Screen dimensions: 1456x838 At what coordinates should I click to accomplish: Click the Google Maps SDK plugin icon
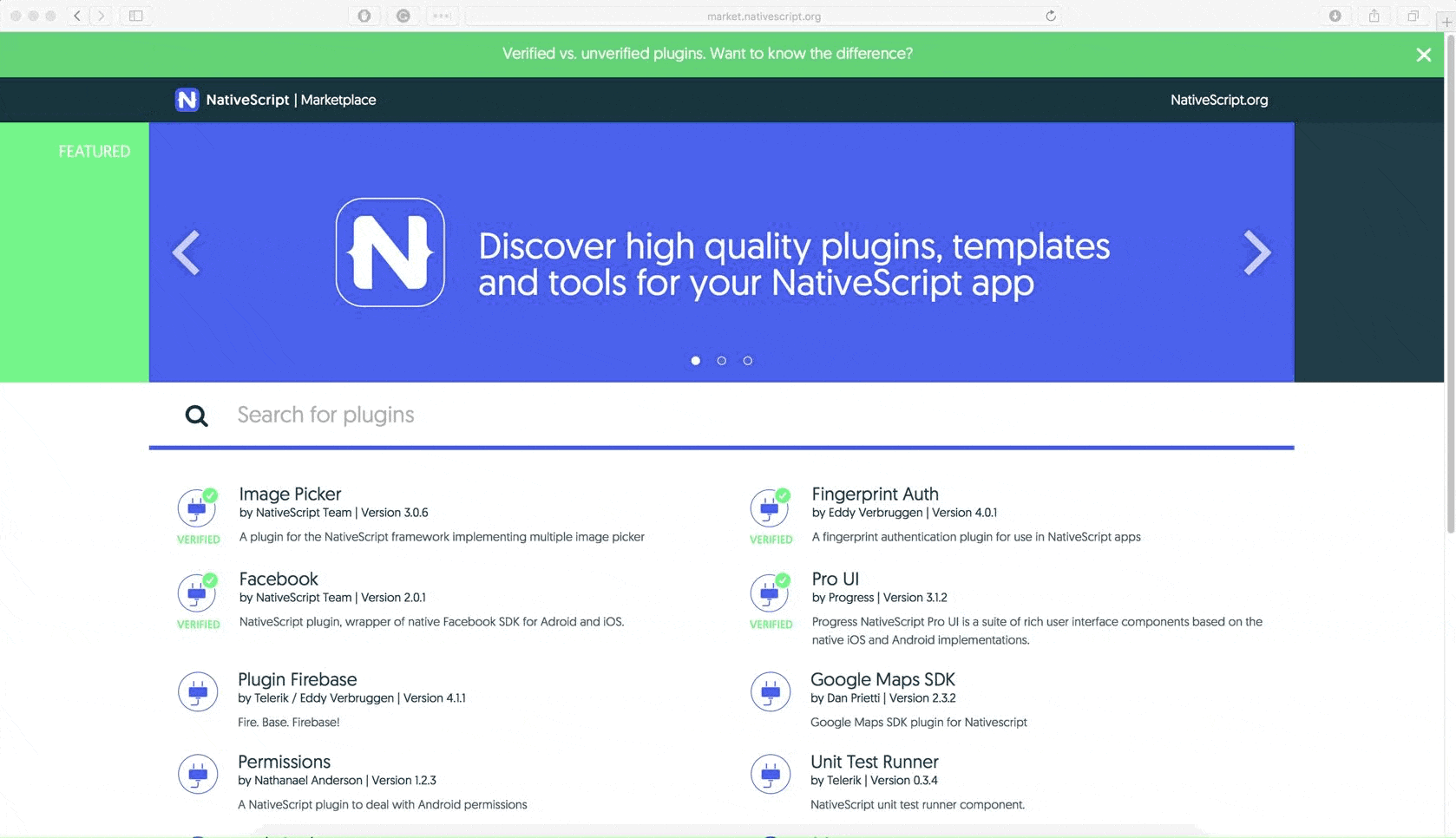point(771,691)
